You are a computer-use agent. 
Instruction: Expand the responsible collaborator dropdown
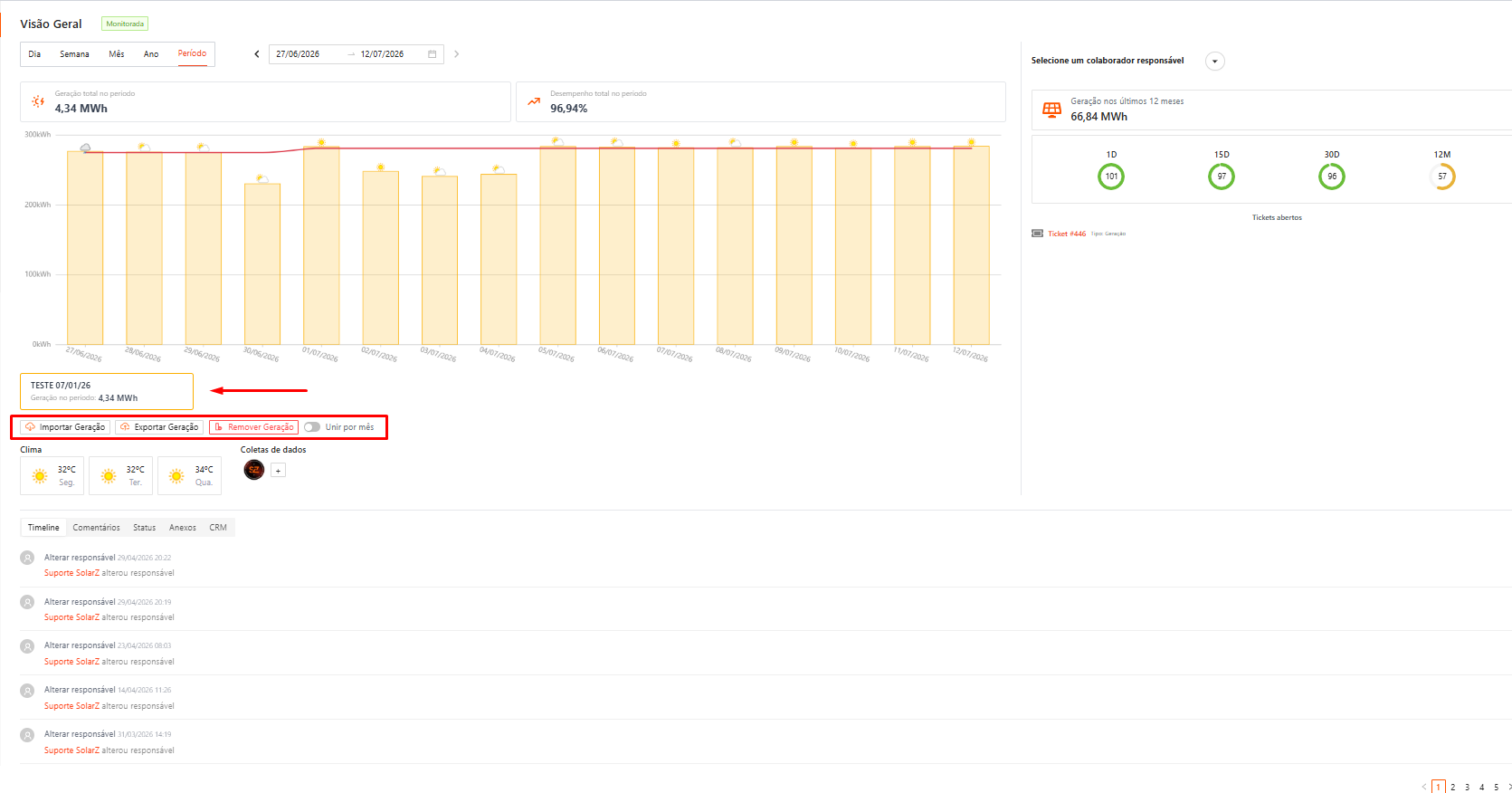coord(1215,62)
